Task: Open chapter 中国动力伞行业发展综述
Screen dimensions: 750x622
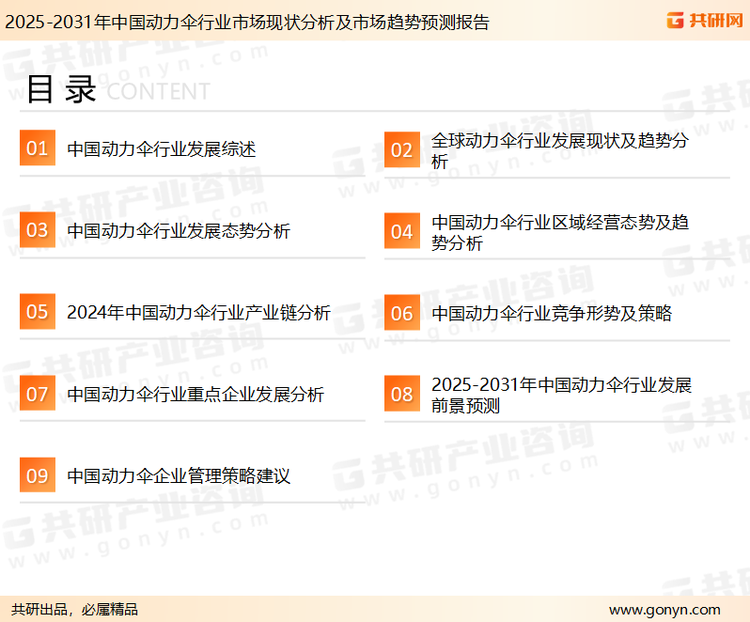Action: point(162,149)
